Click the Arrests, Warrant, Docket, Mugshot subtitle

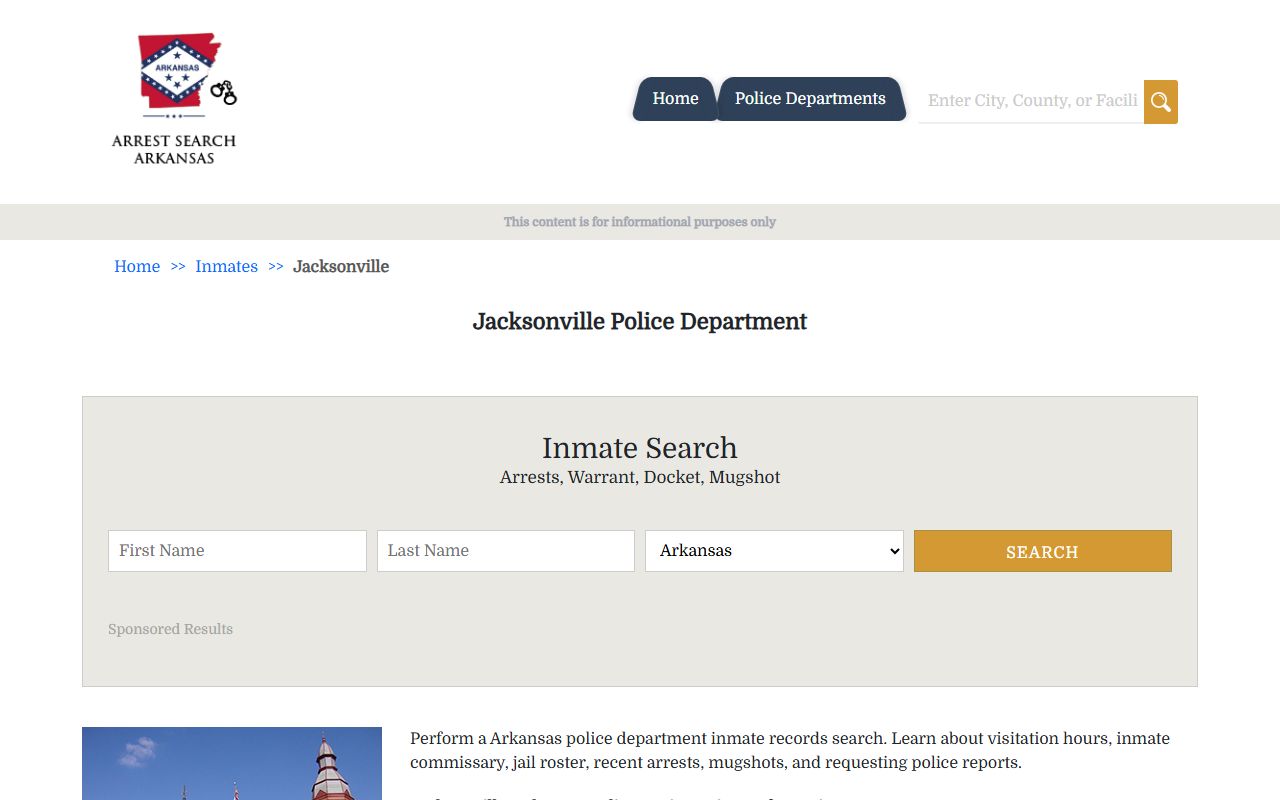click(640, 477)
